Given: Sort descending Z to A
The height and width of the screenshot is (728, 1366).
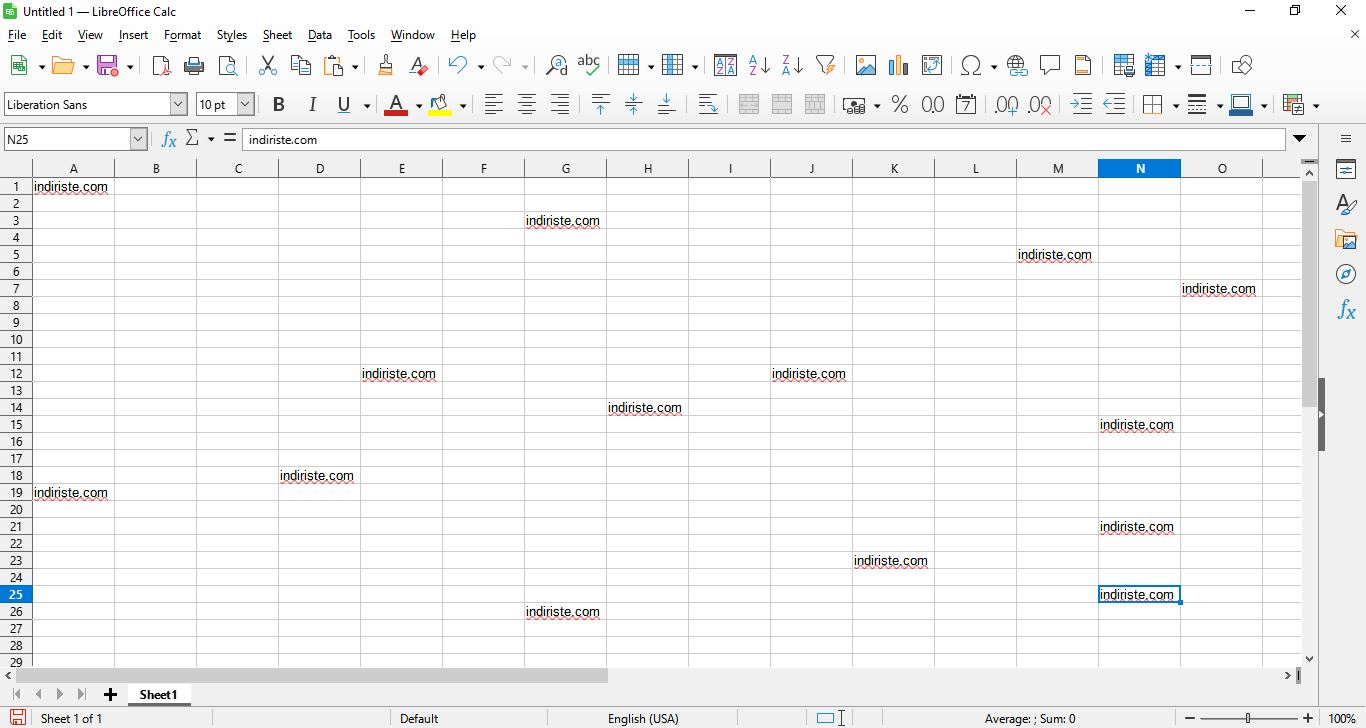Looking at the screenshot, I should [x=792, y=66].
